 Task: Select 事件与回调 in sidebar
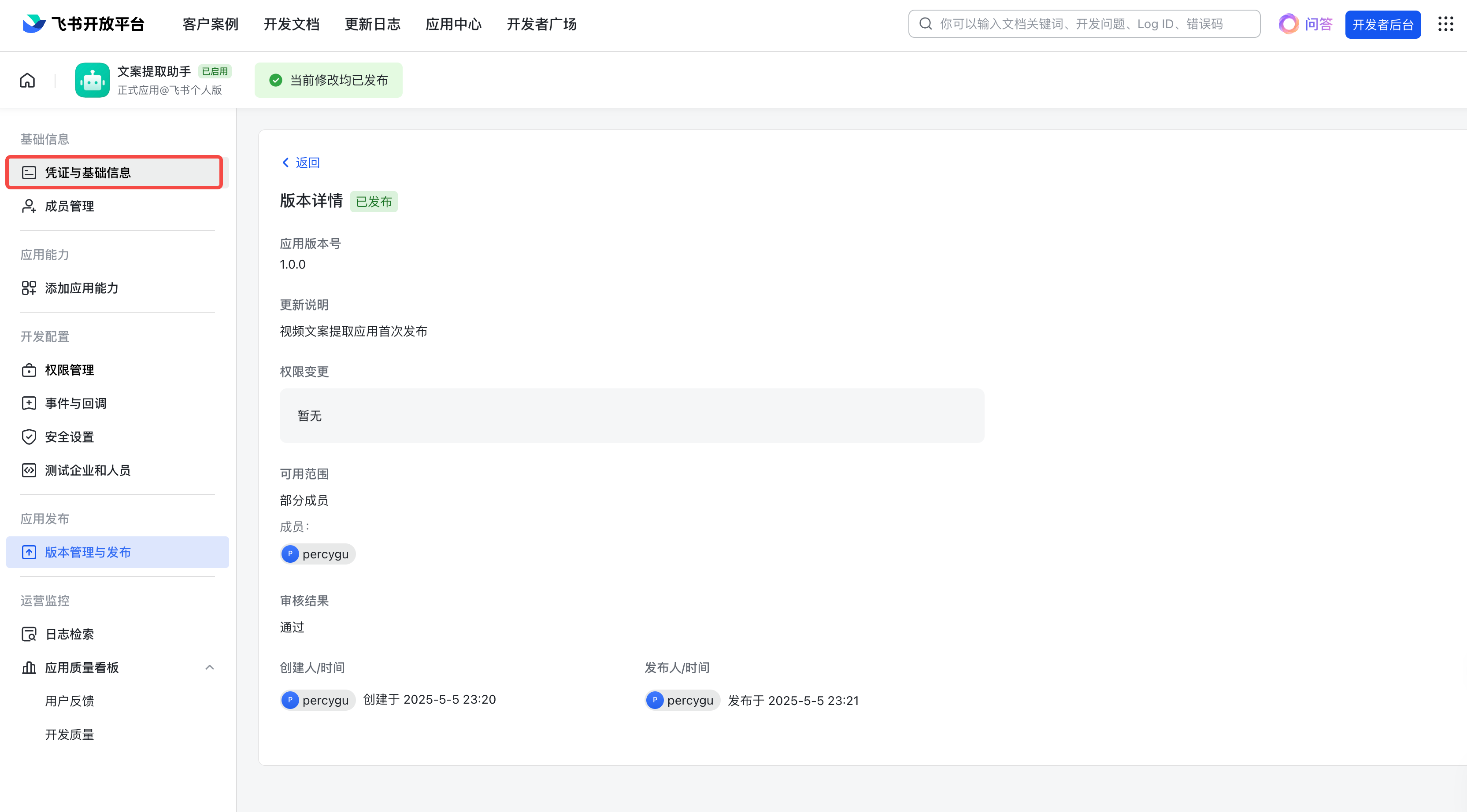[117, 404]
